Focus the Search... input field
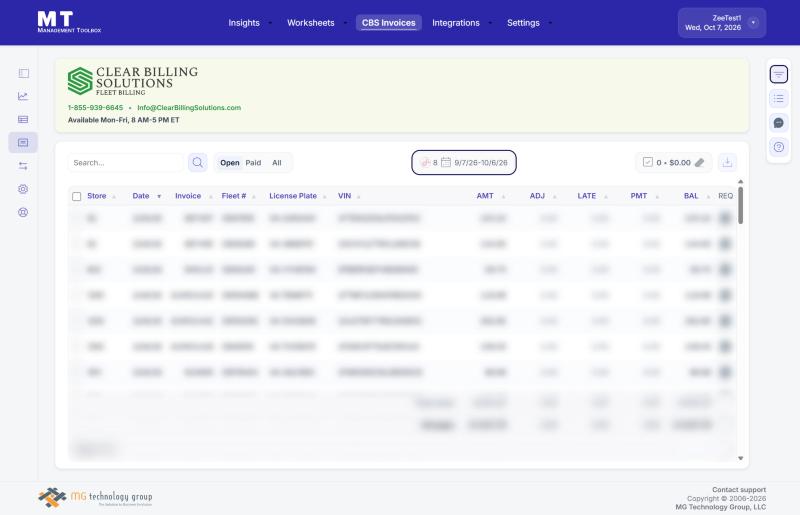The height and width of the screenshot is (515, 800). pos(126,163)
